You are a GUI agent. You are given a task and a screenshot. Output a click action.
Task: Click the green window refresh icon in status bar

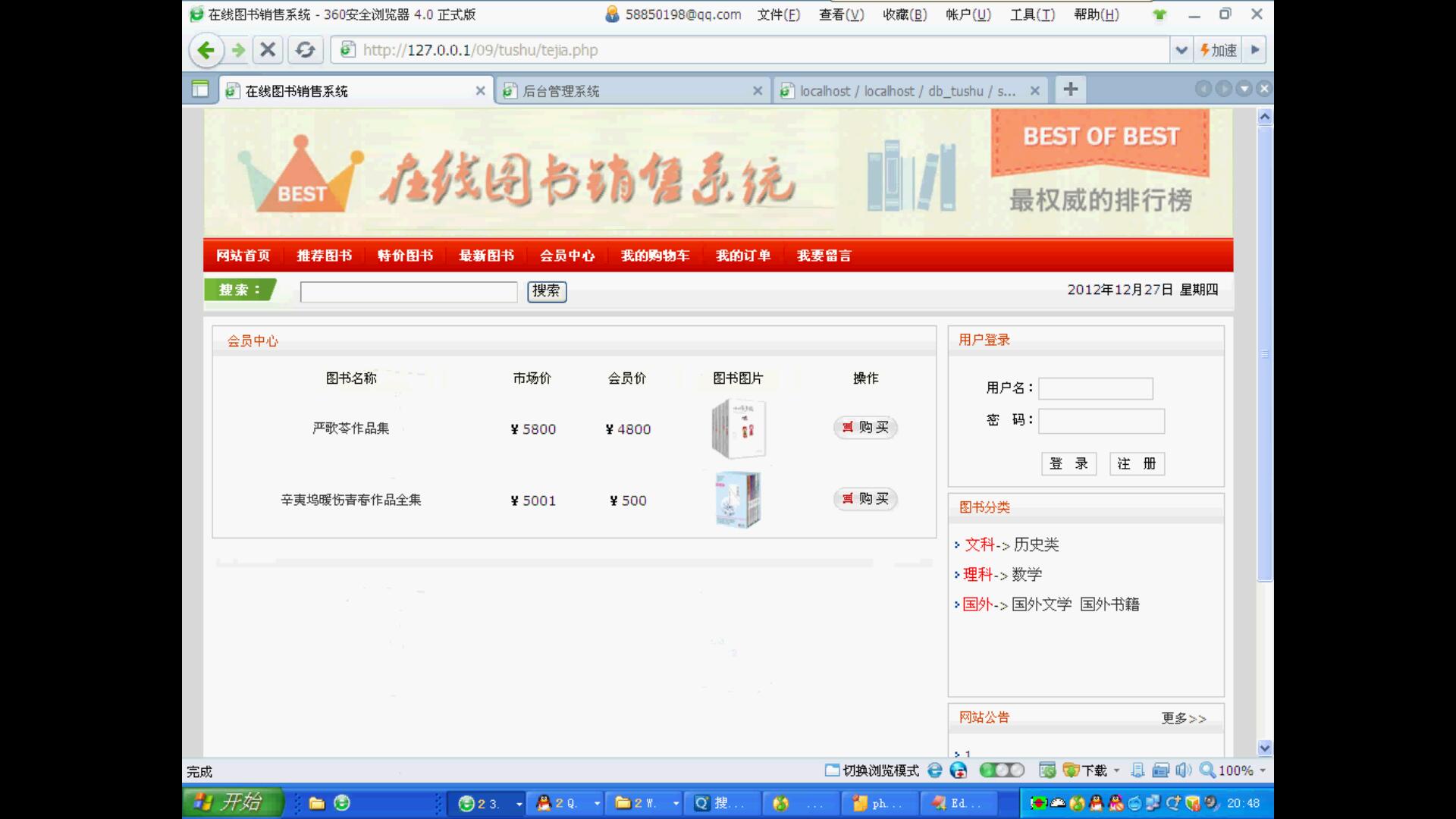point(1047,770)
